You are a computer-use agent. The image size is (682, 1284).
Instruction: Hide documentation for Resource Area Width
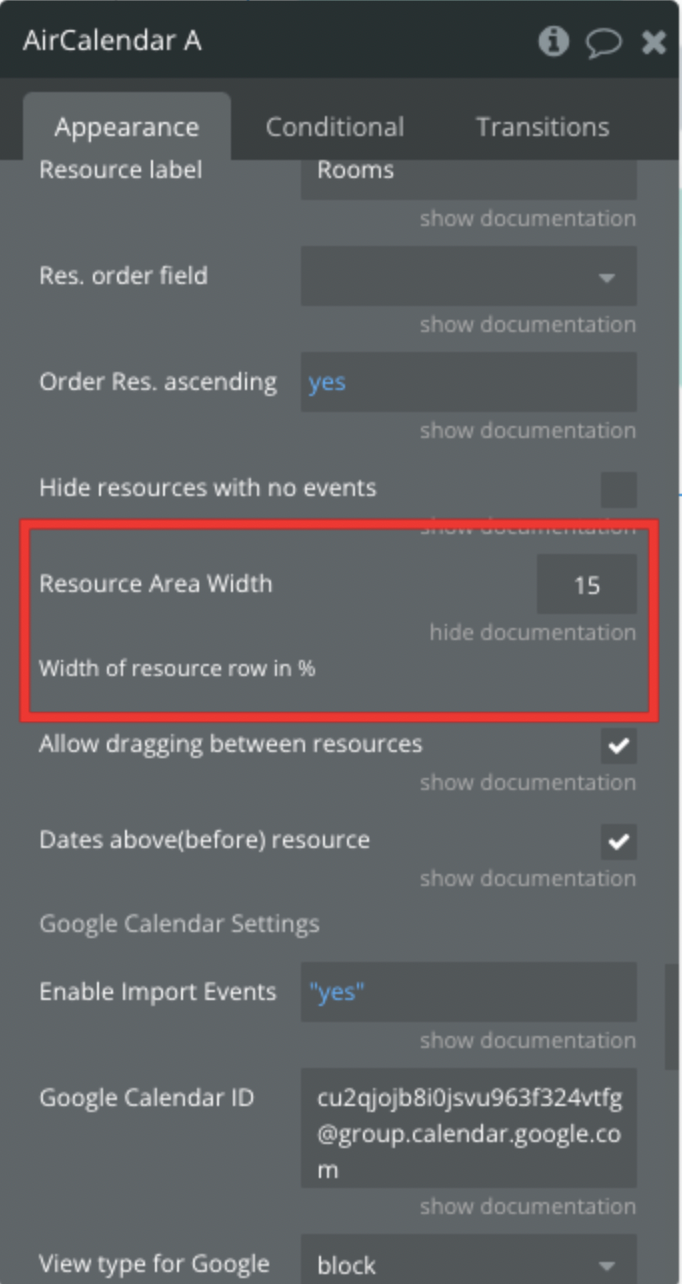tap(532, 632)
